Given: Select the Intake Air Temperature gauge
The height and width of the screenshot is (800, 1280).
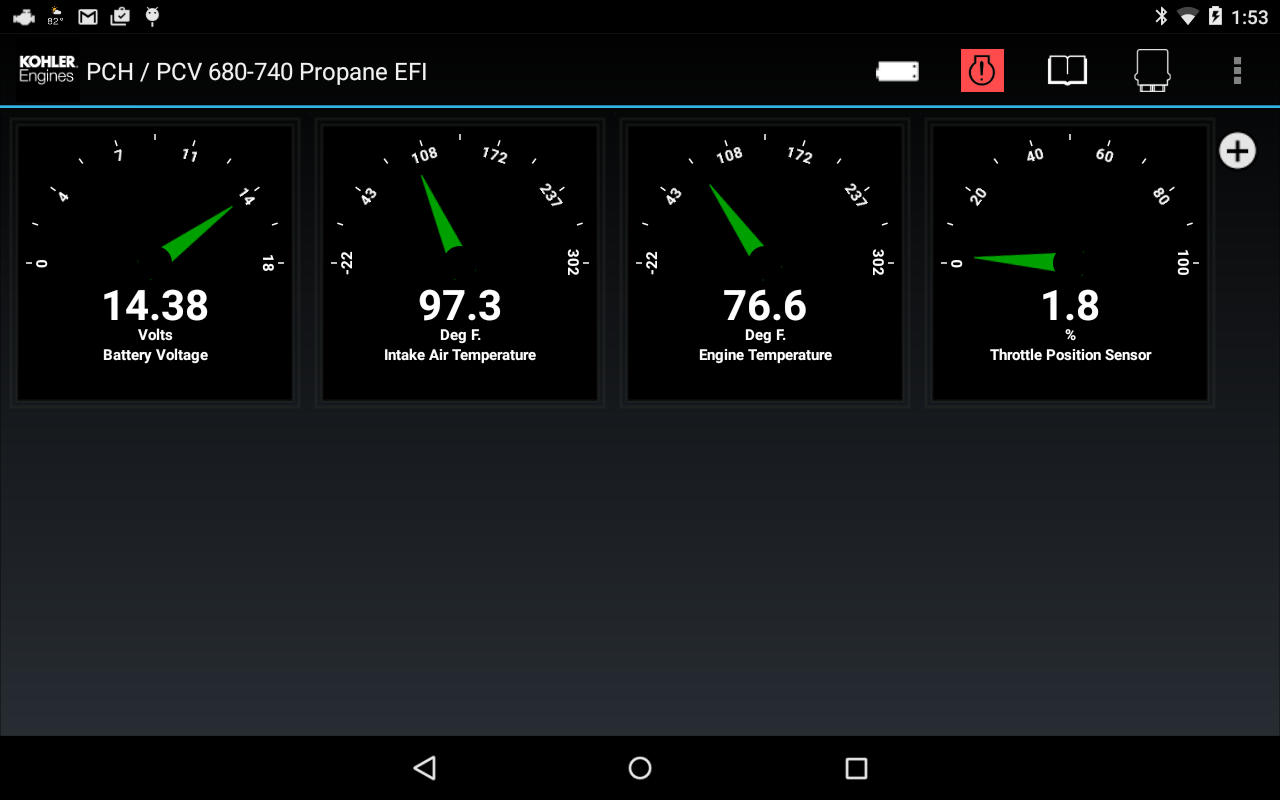Looking at the screenshot, I should pos(460,263).
